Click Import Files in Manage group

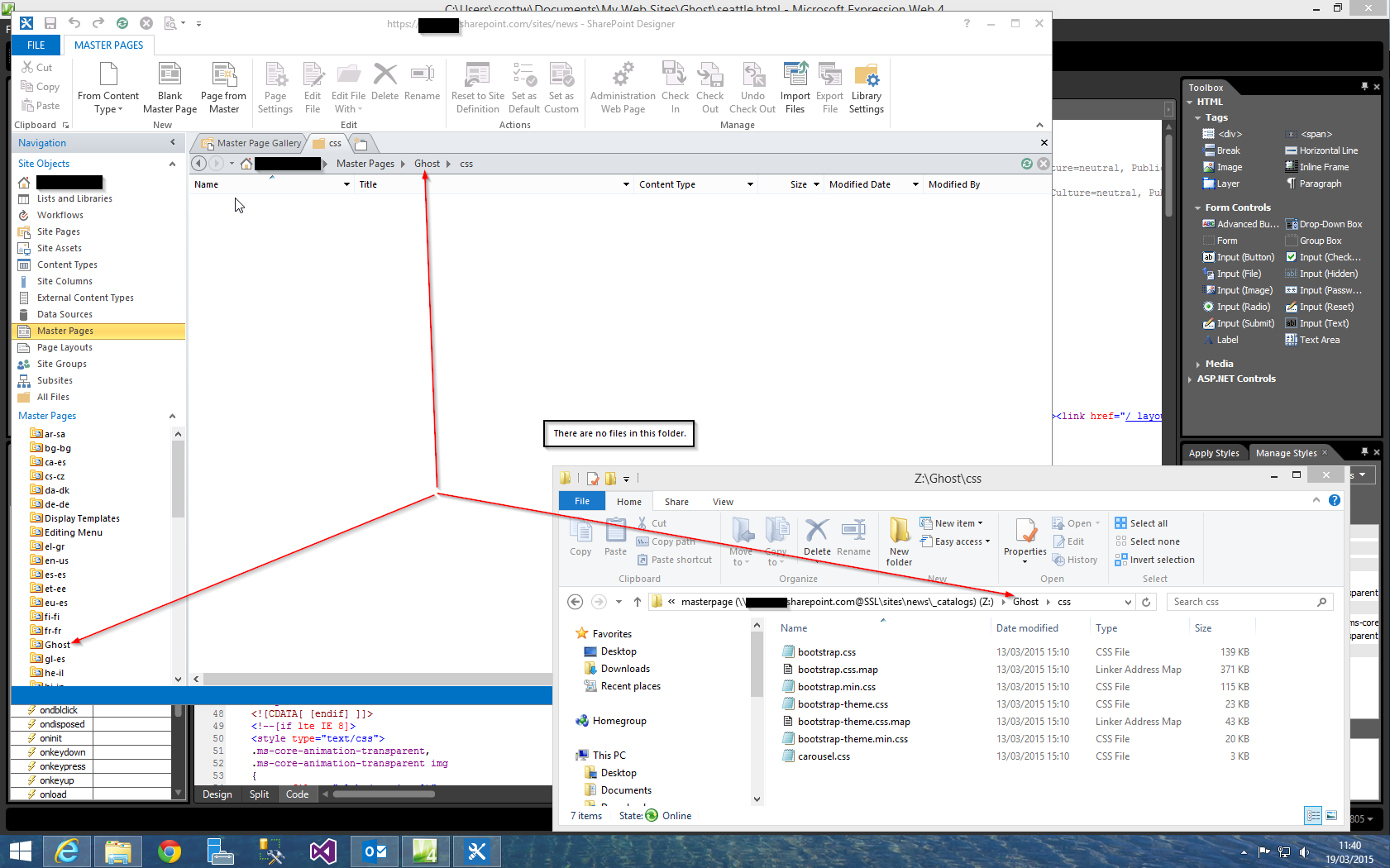(x=795, y=88)
